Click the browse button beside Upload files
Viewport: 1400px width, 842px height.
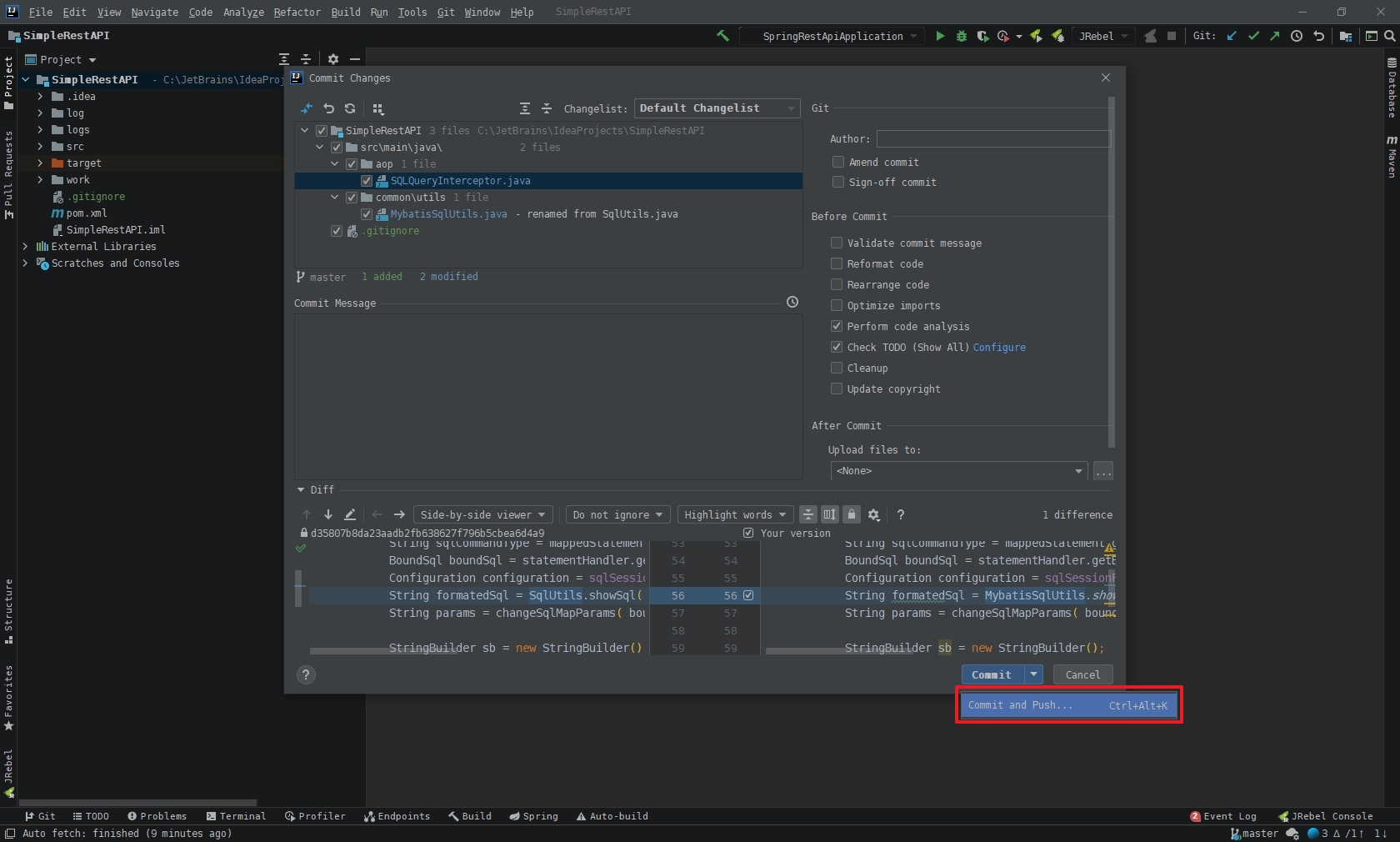1103,471
